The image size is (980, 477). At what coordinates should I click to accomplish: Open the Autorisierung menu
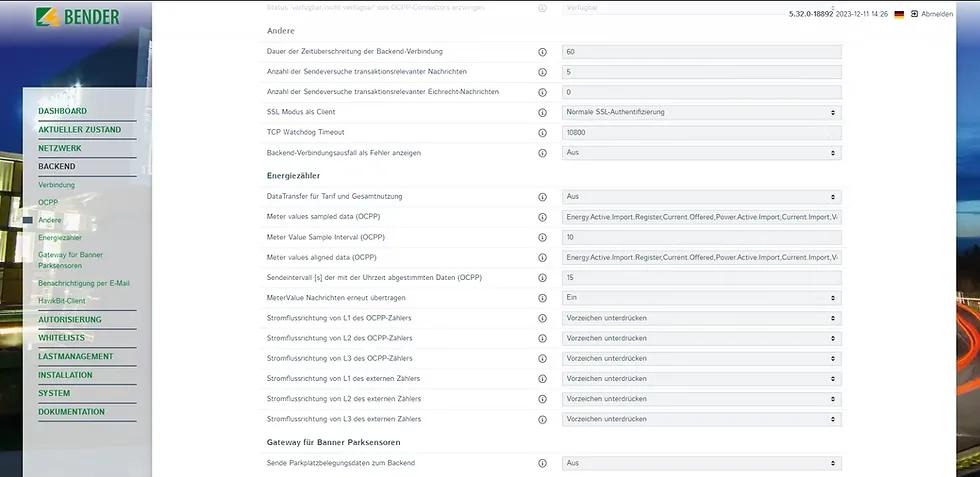pyautogui.click(x=69, y=319)
